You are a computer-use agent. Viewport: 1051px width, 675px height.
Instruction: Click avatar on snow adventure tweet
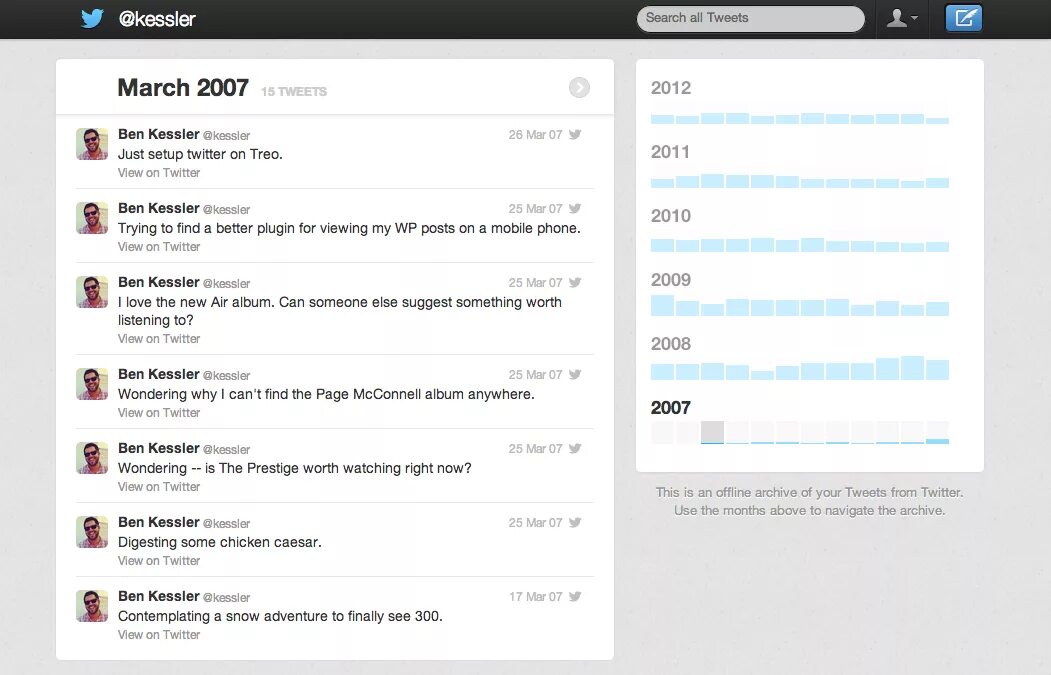(92, 606)
